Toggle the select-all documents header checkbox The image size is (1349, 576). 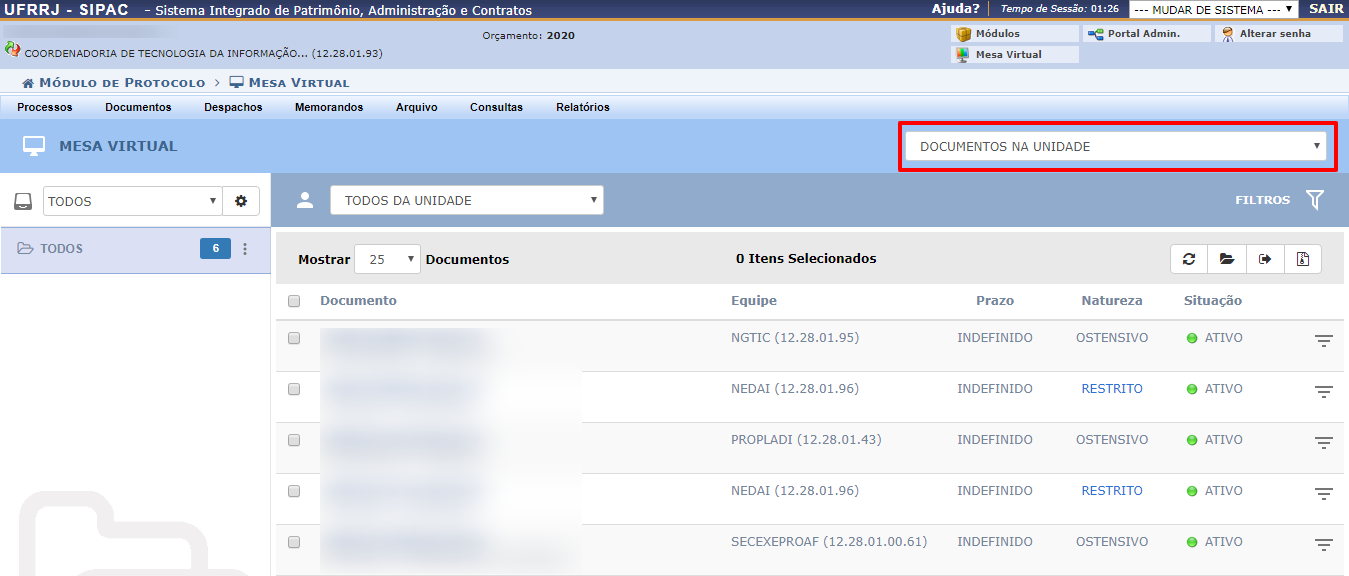point(294,301)
